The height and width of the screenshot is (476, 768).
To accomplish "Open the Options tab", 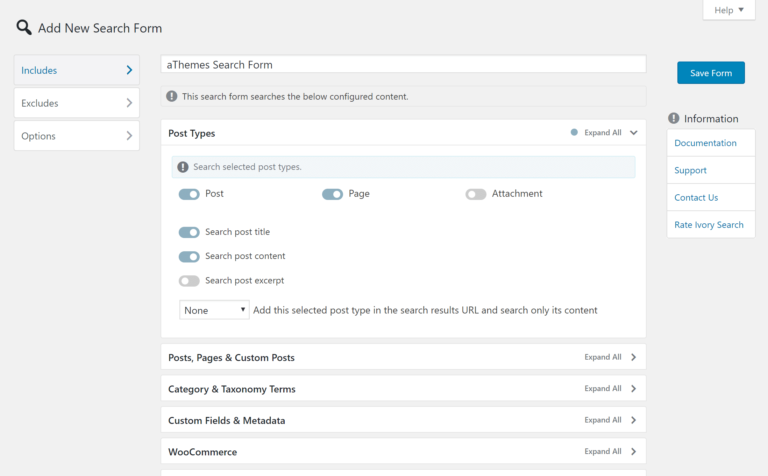I will 76,136.
